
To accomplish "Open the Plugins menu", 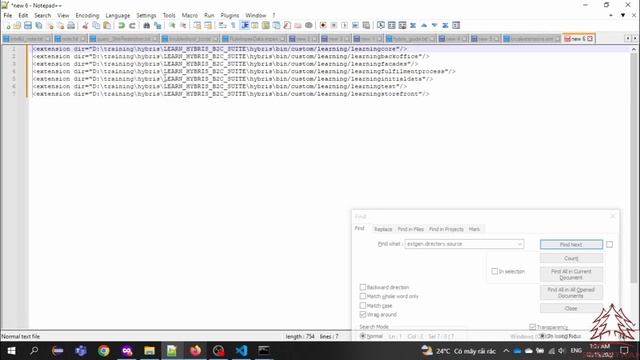I will coord(230,15).
